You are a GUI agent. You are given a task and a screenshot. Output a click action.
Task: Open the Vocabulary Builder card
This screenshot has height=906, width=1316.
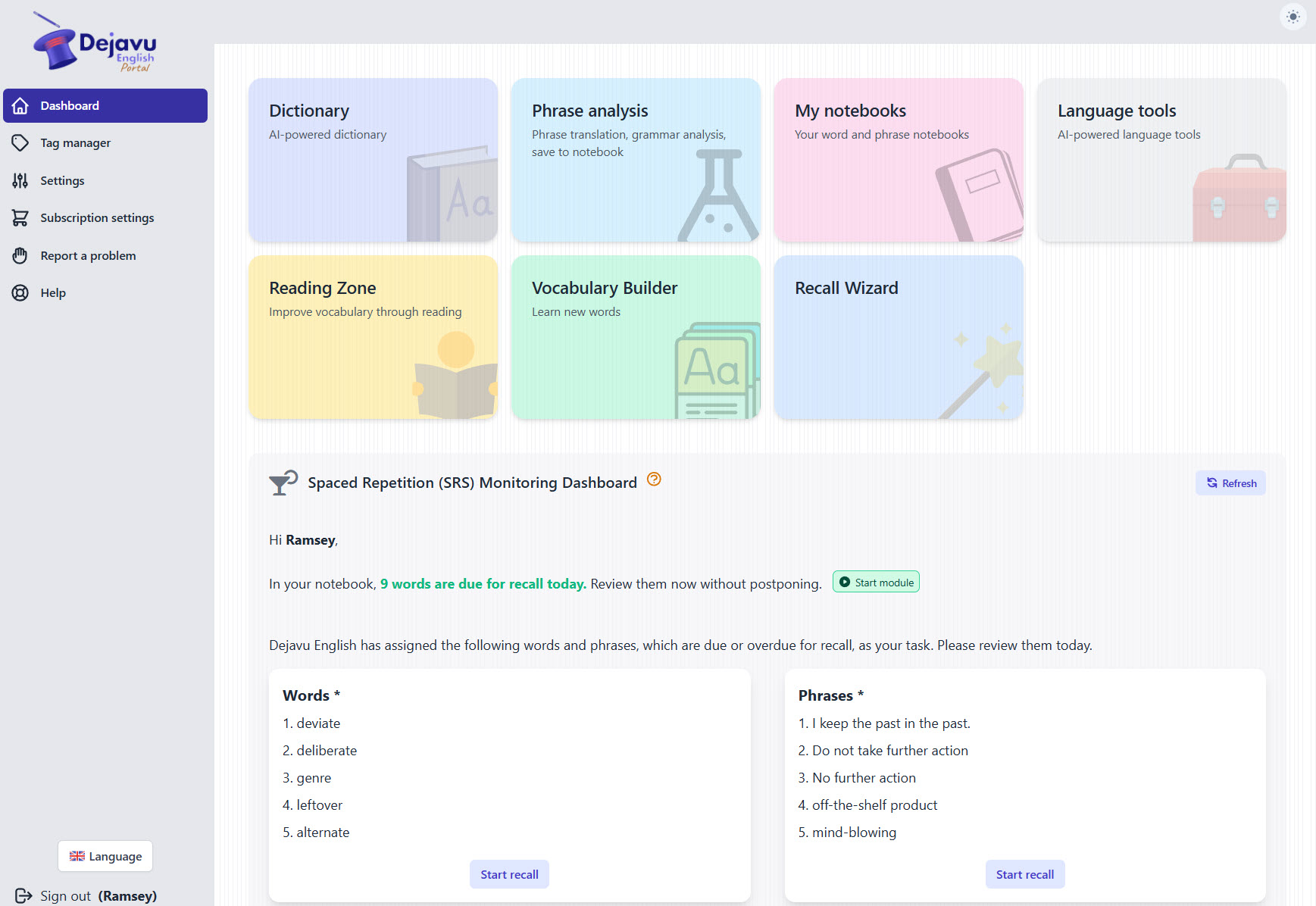pos(636,338)
